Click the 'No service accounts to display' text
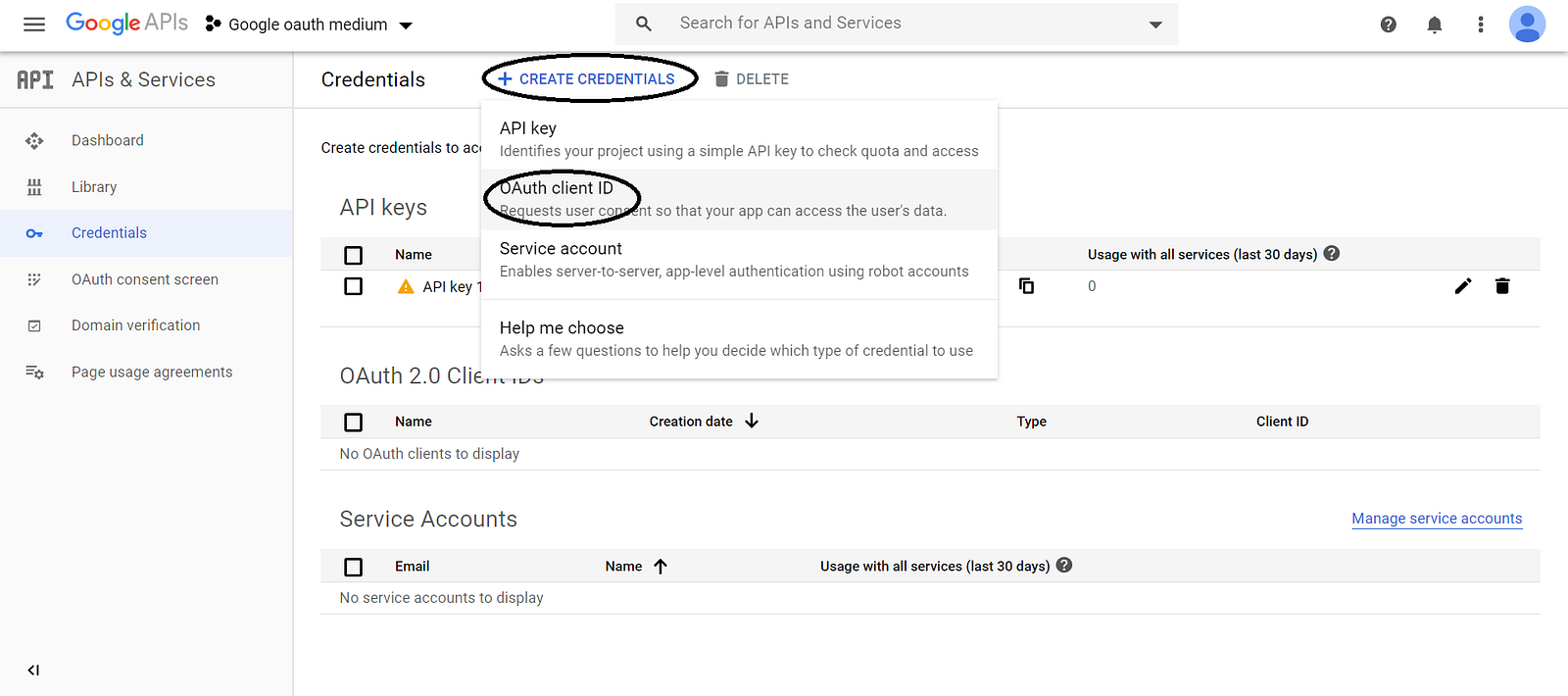The width and height of the screenshot is (1568, 696). 441,598
